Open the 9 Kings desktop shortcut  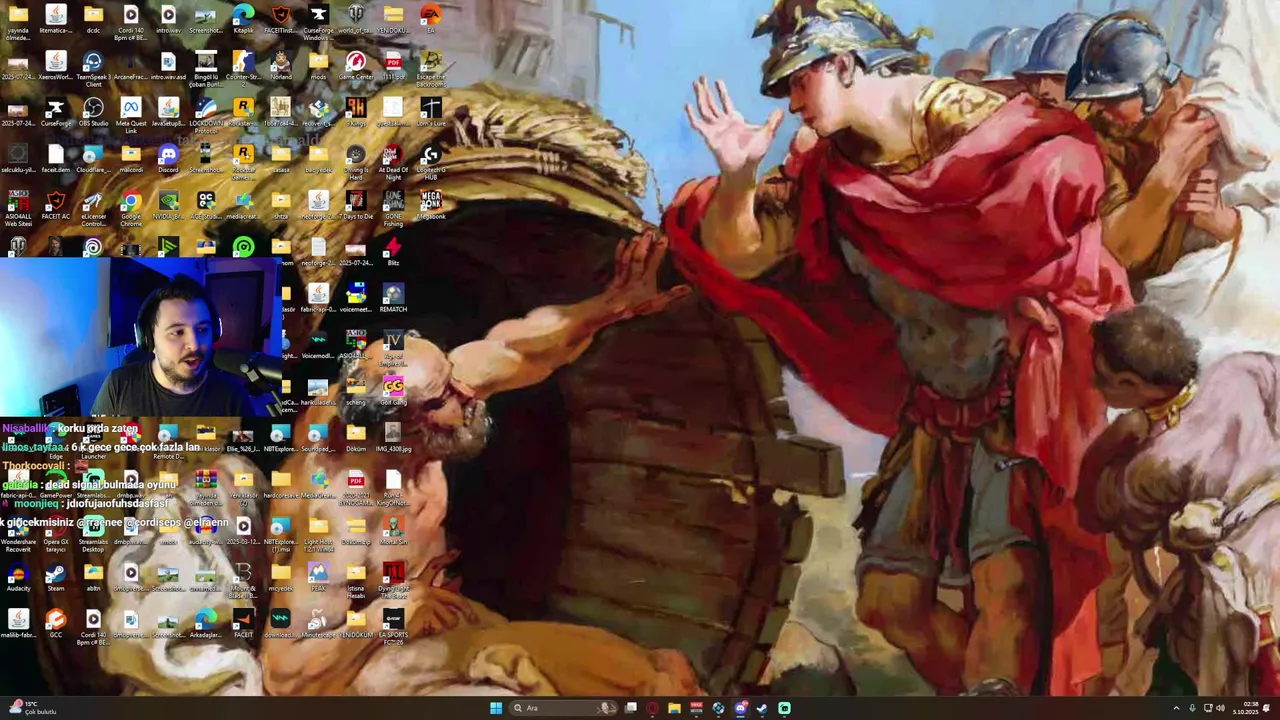[356, 113]
